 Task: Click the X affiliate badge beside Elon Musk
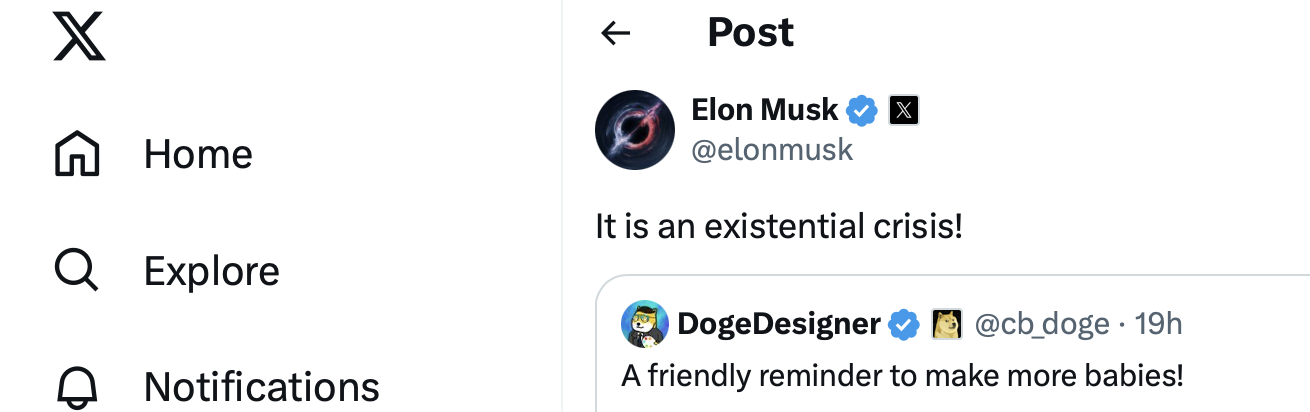[904, 110]
